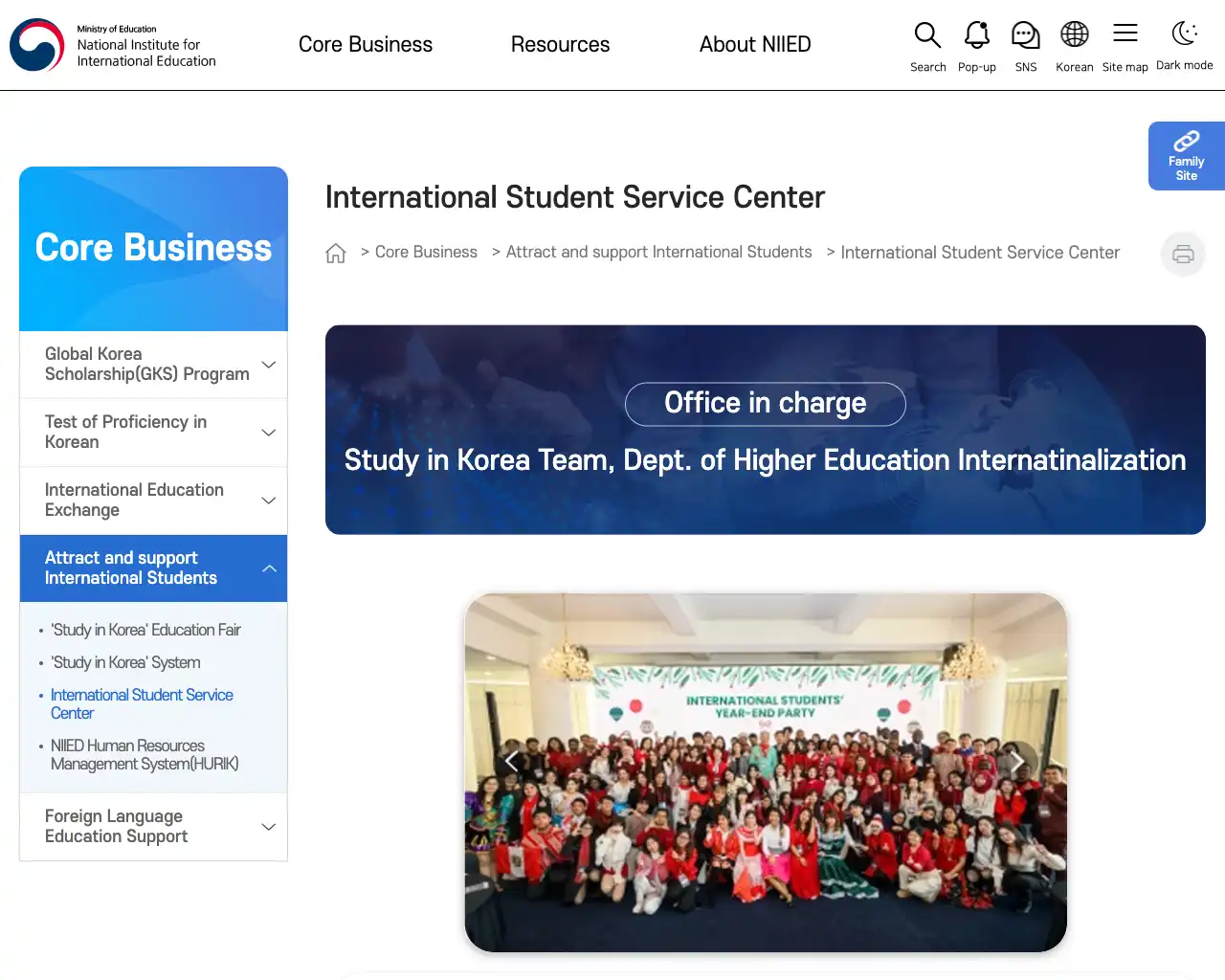The height and width of the screenshot is (980, 1225).
Task: Open the Site map hamburger icon
Action: 1125,33
